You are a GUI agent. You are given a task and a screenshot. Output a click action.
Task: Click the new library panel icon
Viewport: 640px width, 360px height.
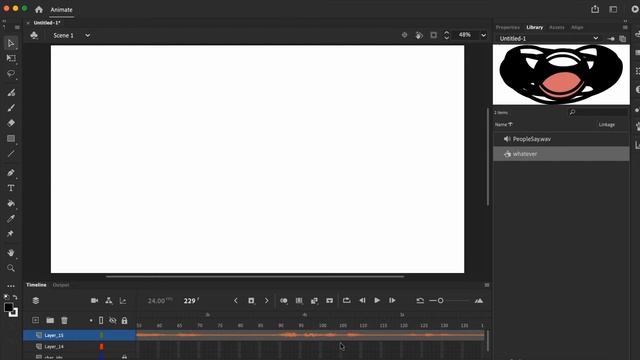point(622,39)
